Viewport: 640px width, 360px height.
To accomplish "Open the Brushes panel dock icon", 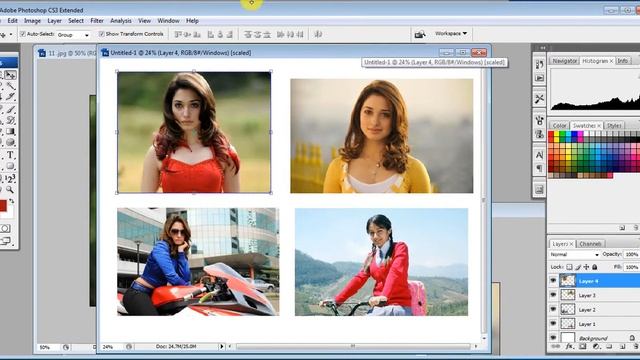I will pos(539,120).
